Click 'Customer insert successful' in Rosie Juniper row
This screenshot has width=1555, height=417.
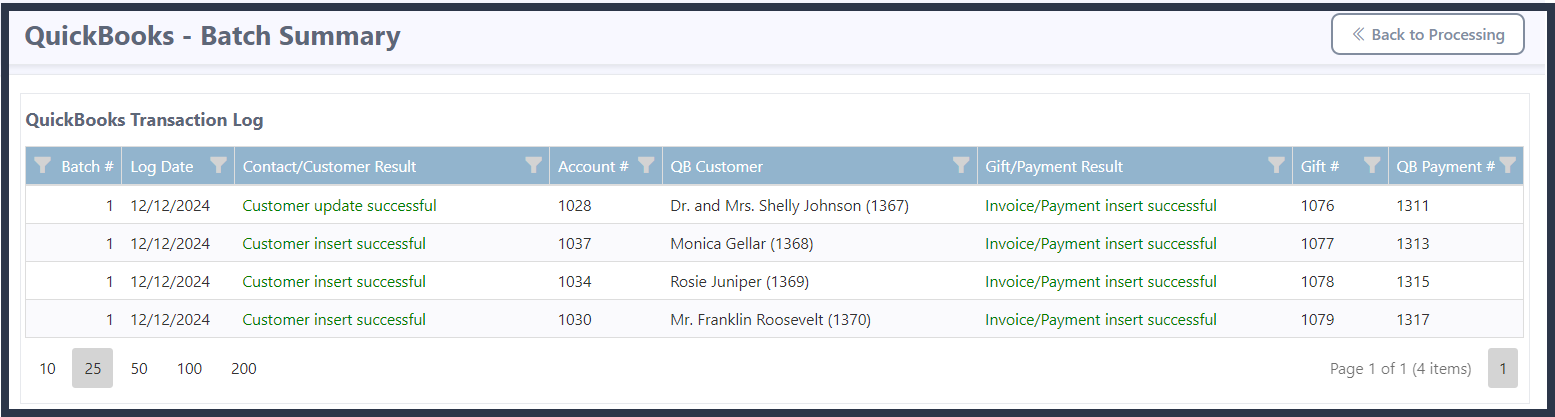point(334,282)
